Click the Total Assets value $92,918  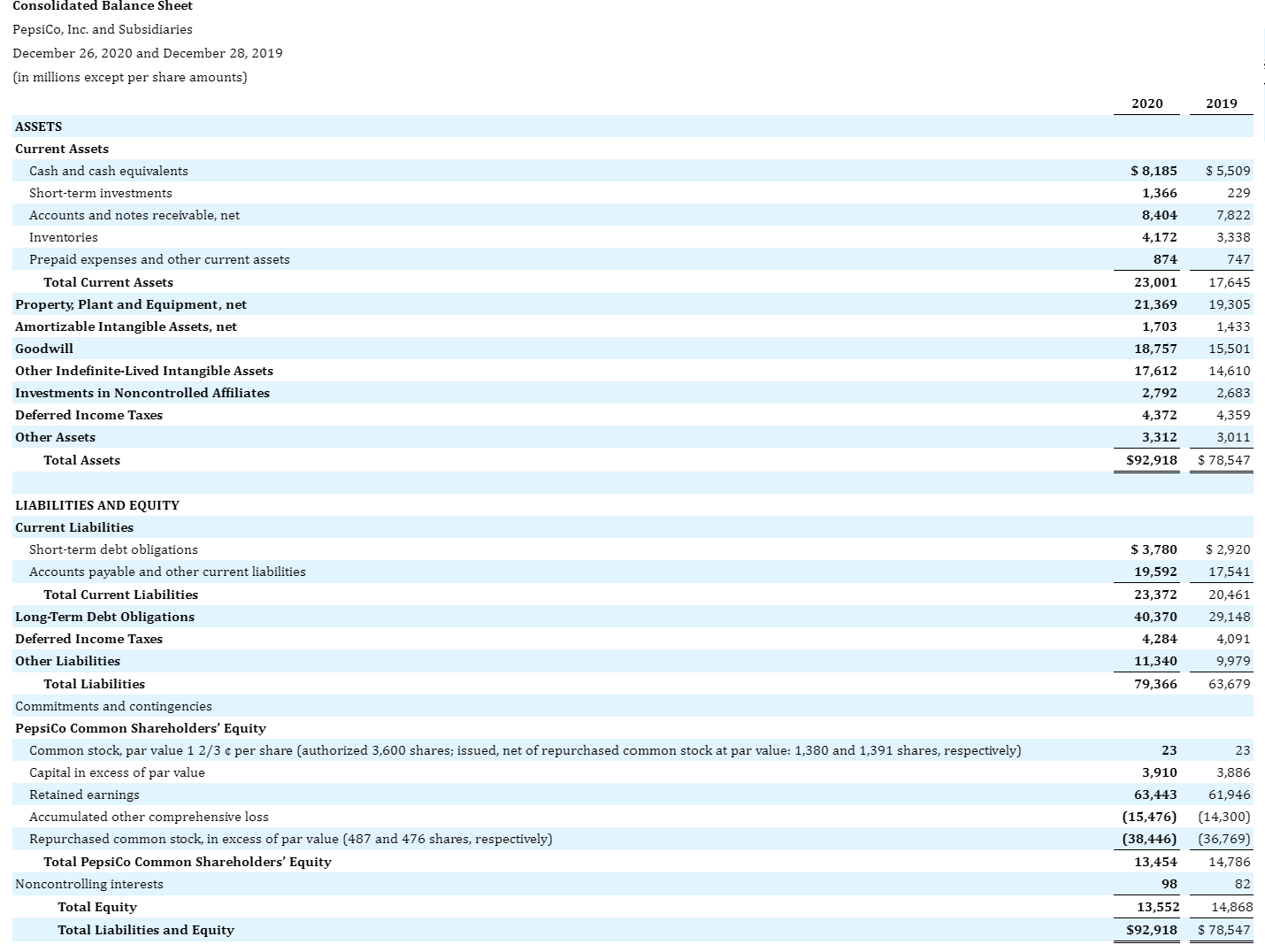click(x=1151, y=460)
